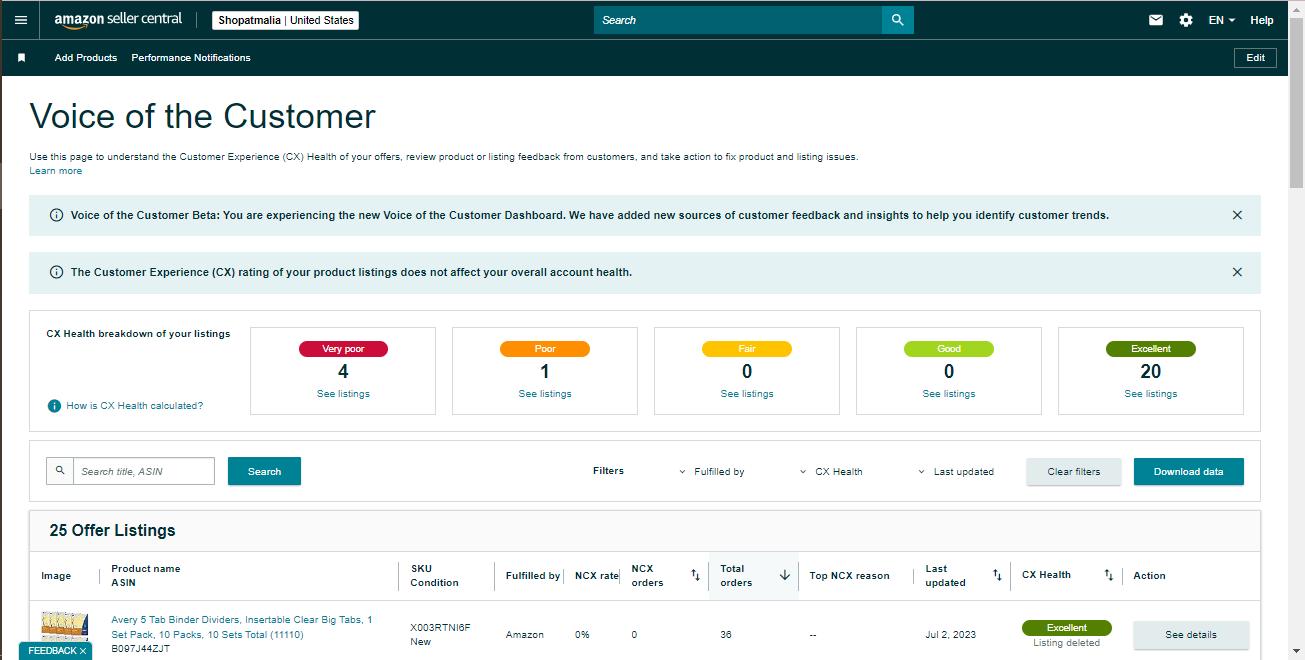Click ASIN B097J44ZJT text
The width and height of the screenshot is (1305, 660).
[x=140, y=648]
